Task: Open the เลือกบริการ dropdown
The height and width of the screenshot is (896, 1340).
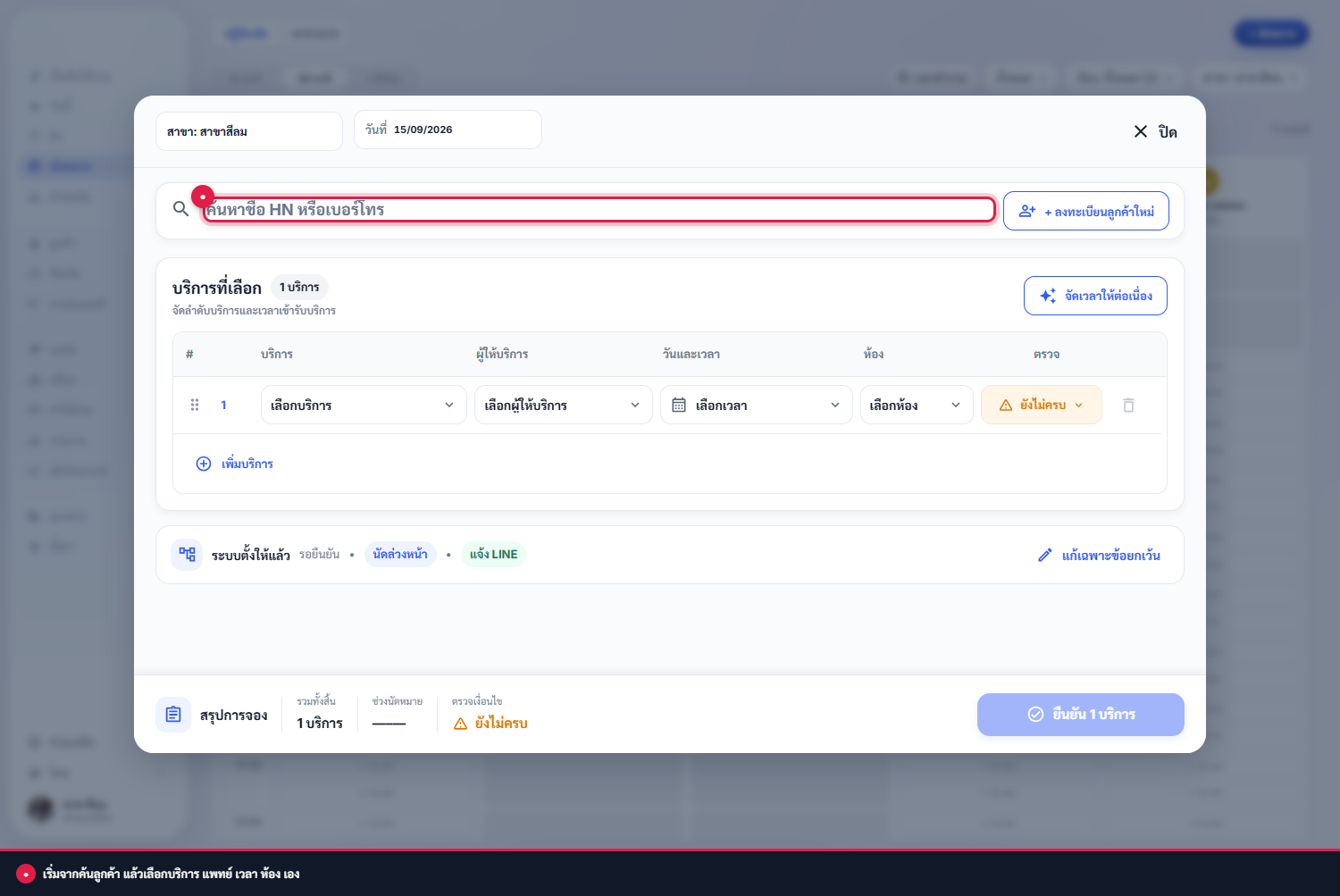Action: (364, 405)
